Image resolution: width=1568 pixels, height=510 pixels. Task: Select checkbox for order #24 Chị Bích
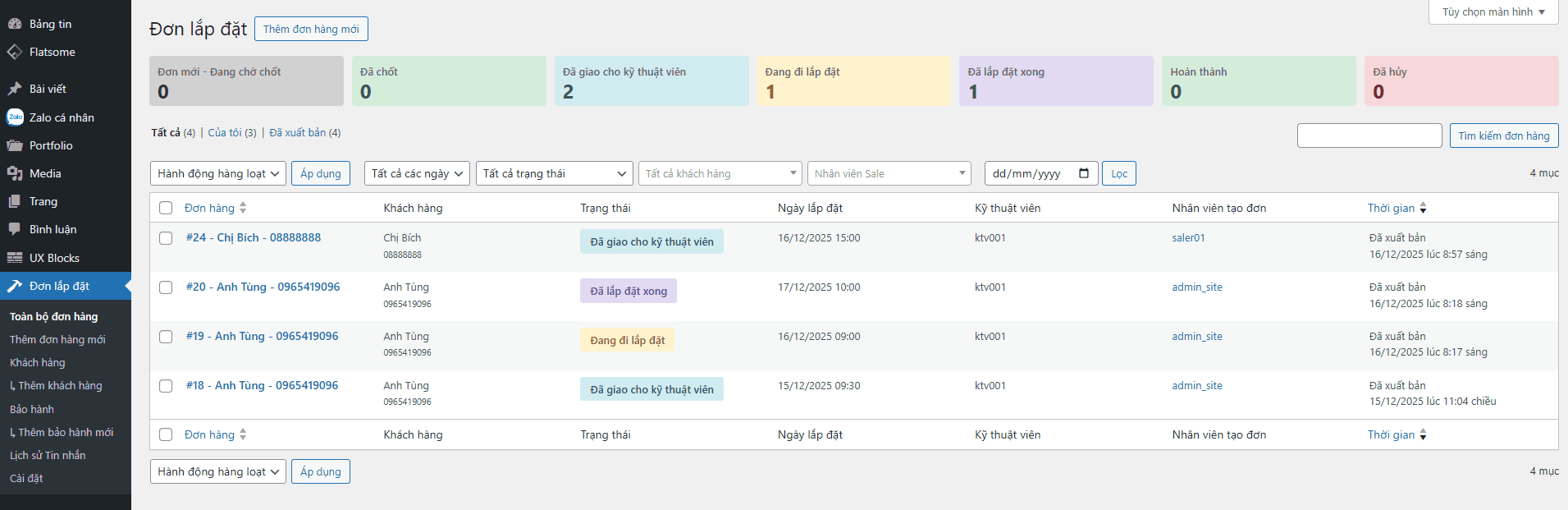pyautogui.click(x=166, y=238)
